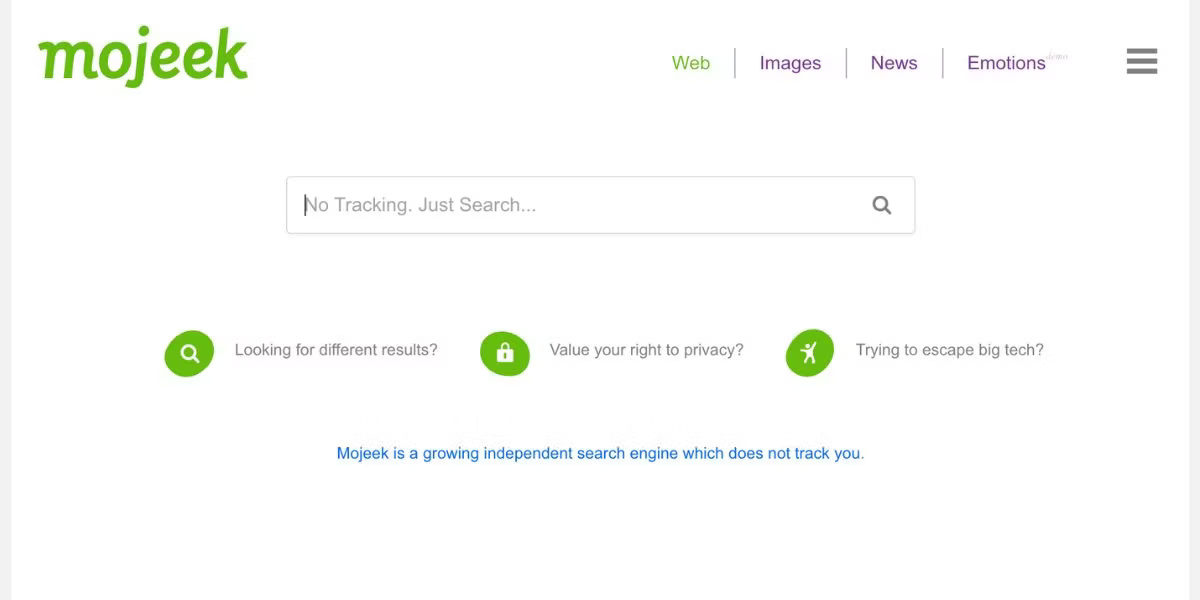Click the magnifier icon inside the search bar
Screen dimensions: 1200x600
tap(881, 204)
